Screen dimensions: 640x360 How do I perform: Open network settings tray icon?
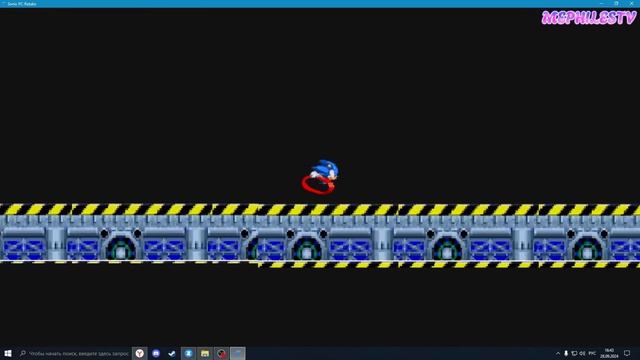click(x=574, y=353)
